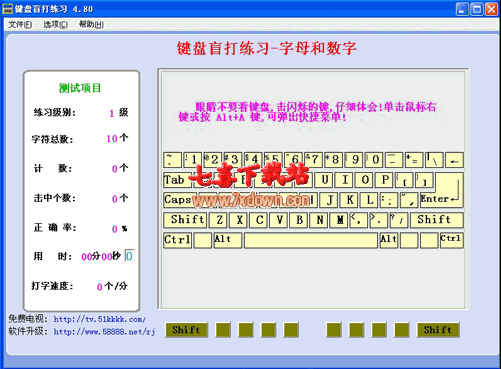Click the left bracket [ key

click(404, 180)
